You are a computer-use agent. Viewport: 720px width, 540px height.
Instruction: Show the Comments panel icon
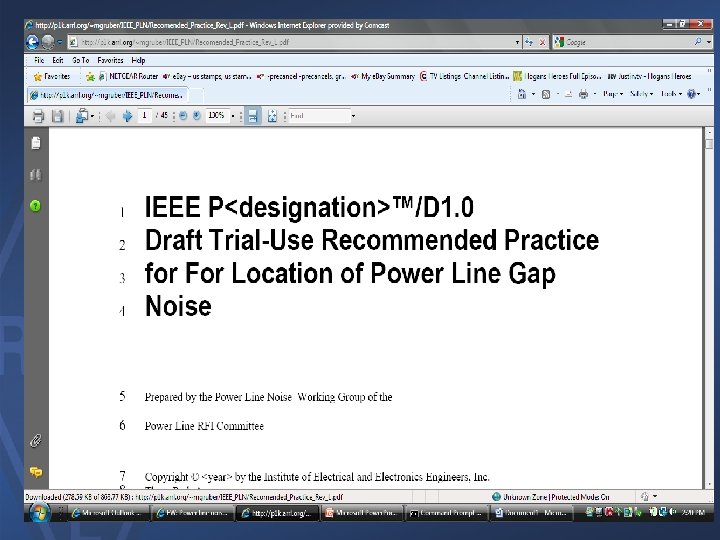pos(36,472)
